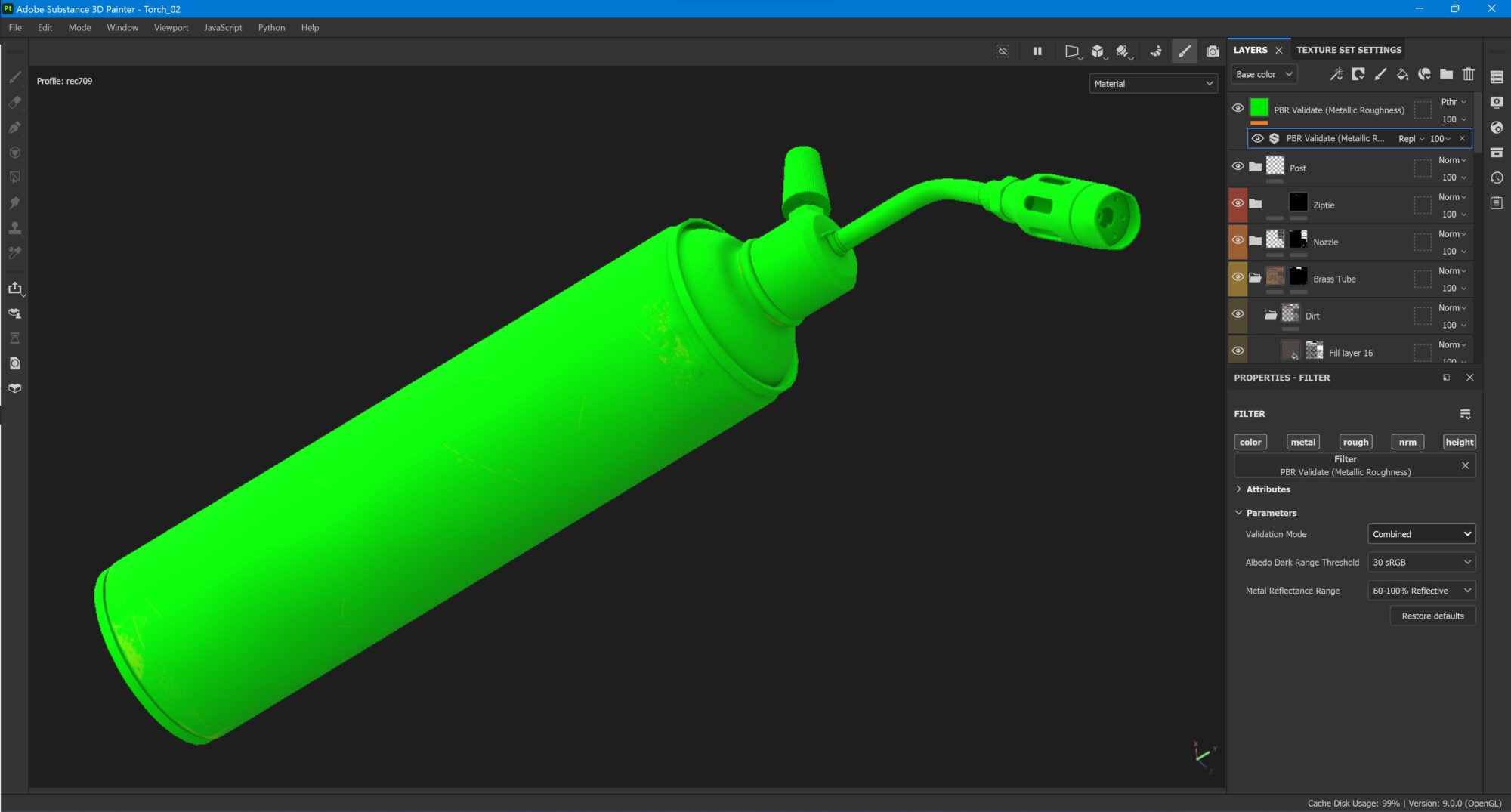The height and width of the screenshot is (812, 1511).
Task: Capture viewport with the camera icon
Action: [1212, 51]
